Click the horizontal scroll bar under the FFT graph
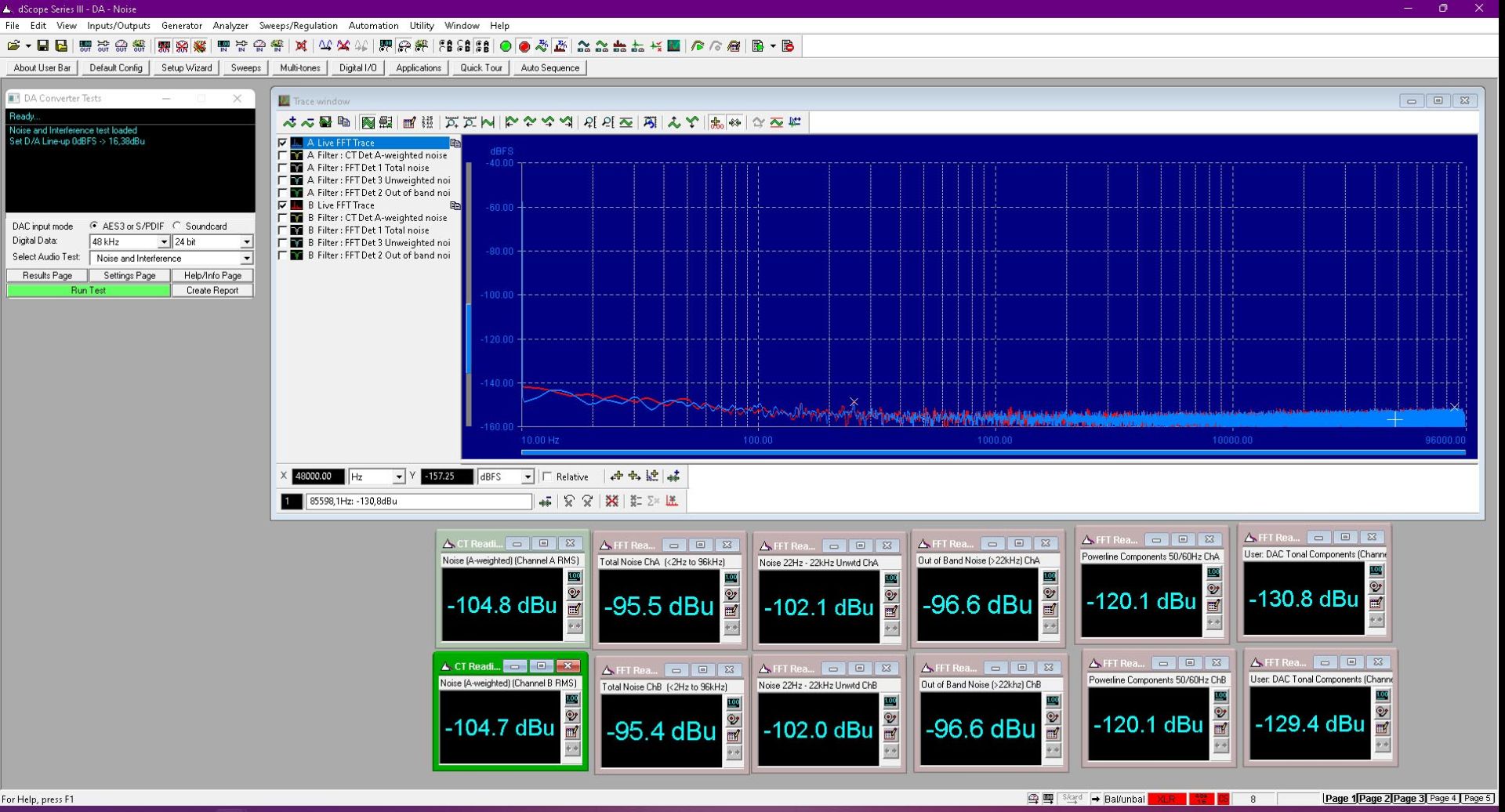Image resolution: width=1505 pixels, height=812 pixels. pyautogui.click(x=992, y=452)
